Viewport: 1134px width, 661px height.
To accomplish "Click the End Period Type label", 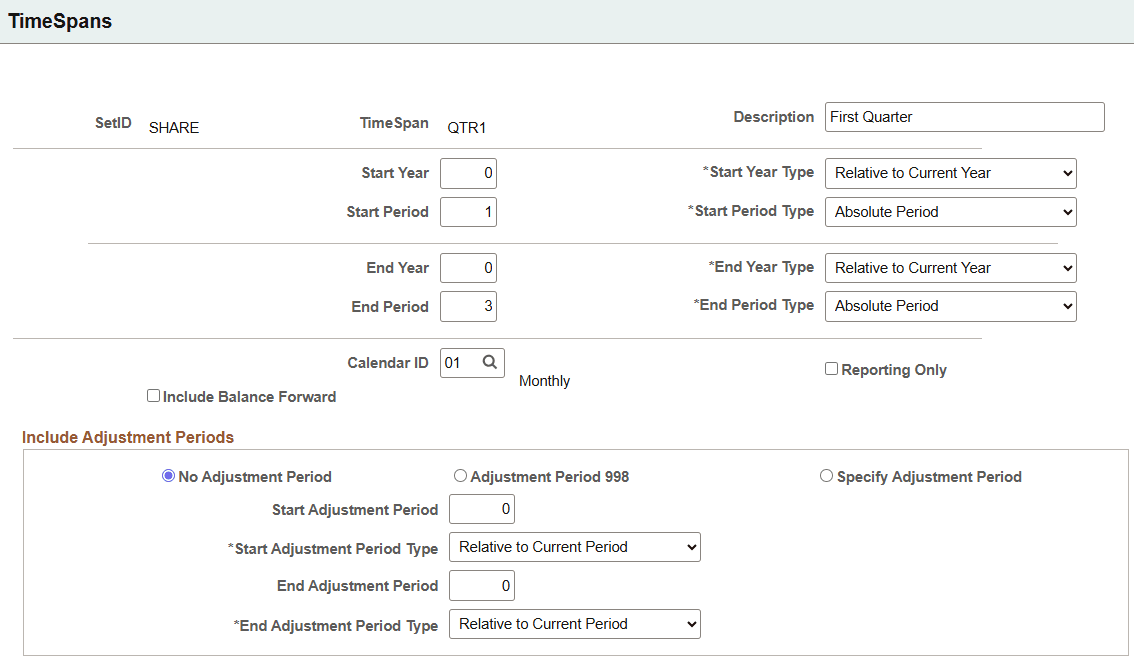I will tap(754, 305).
